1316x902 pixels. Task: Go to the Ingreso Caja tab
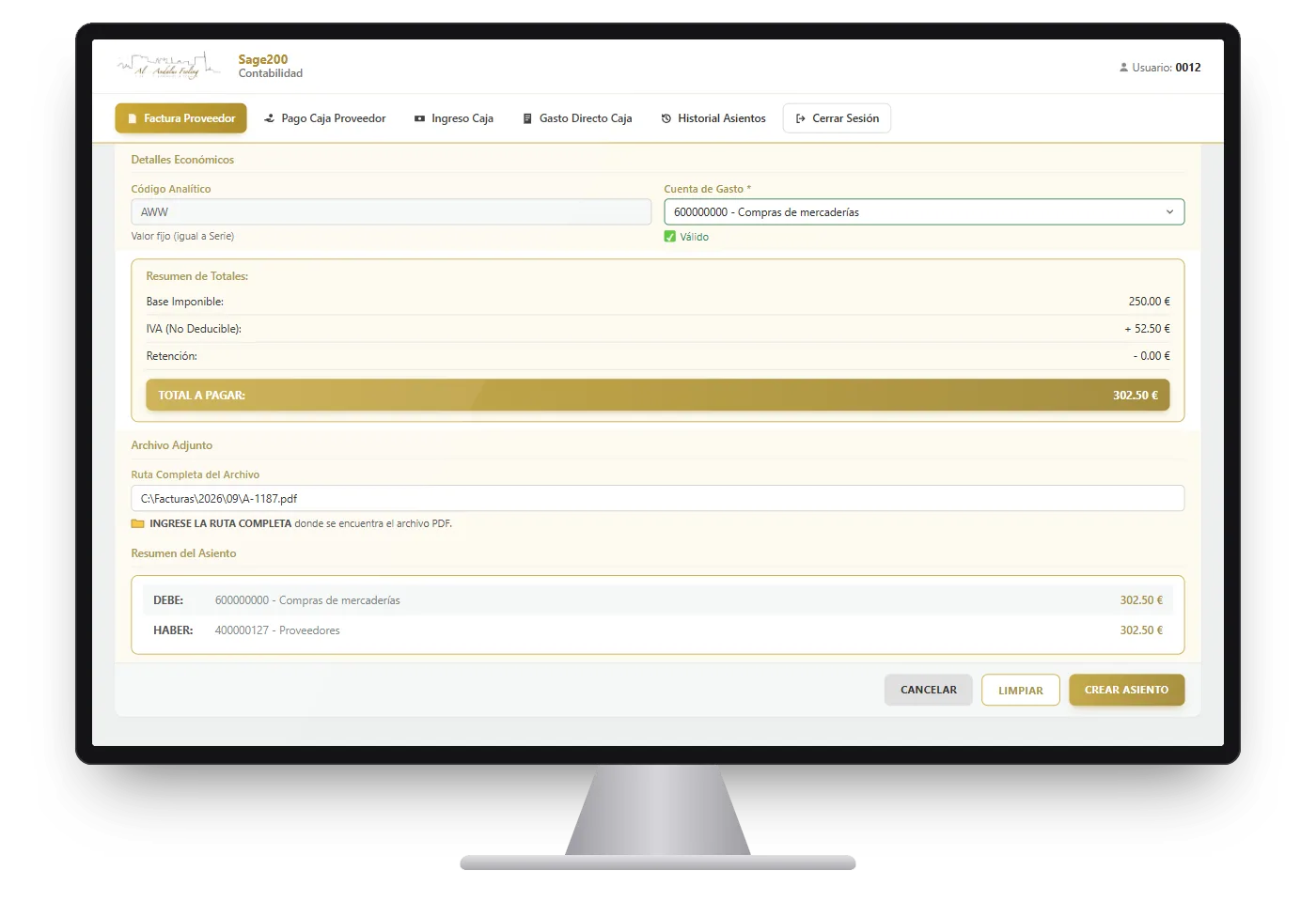pyautogui.click(x=454, y=118)
